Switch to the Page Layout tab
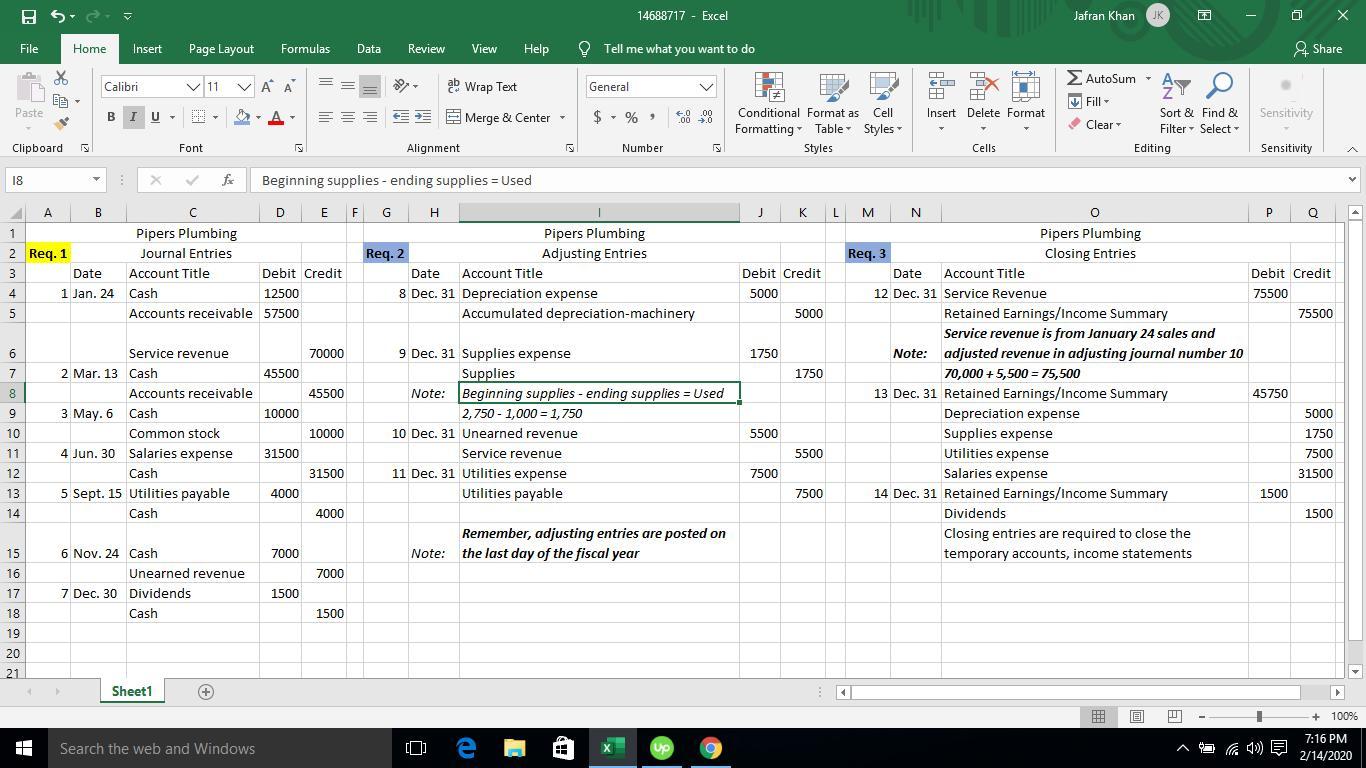Screen dimensions: 1366x768 pos(221,49)
